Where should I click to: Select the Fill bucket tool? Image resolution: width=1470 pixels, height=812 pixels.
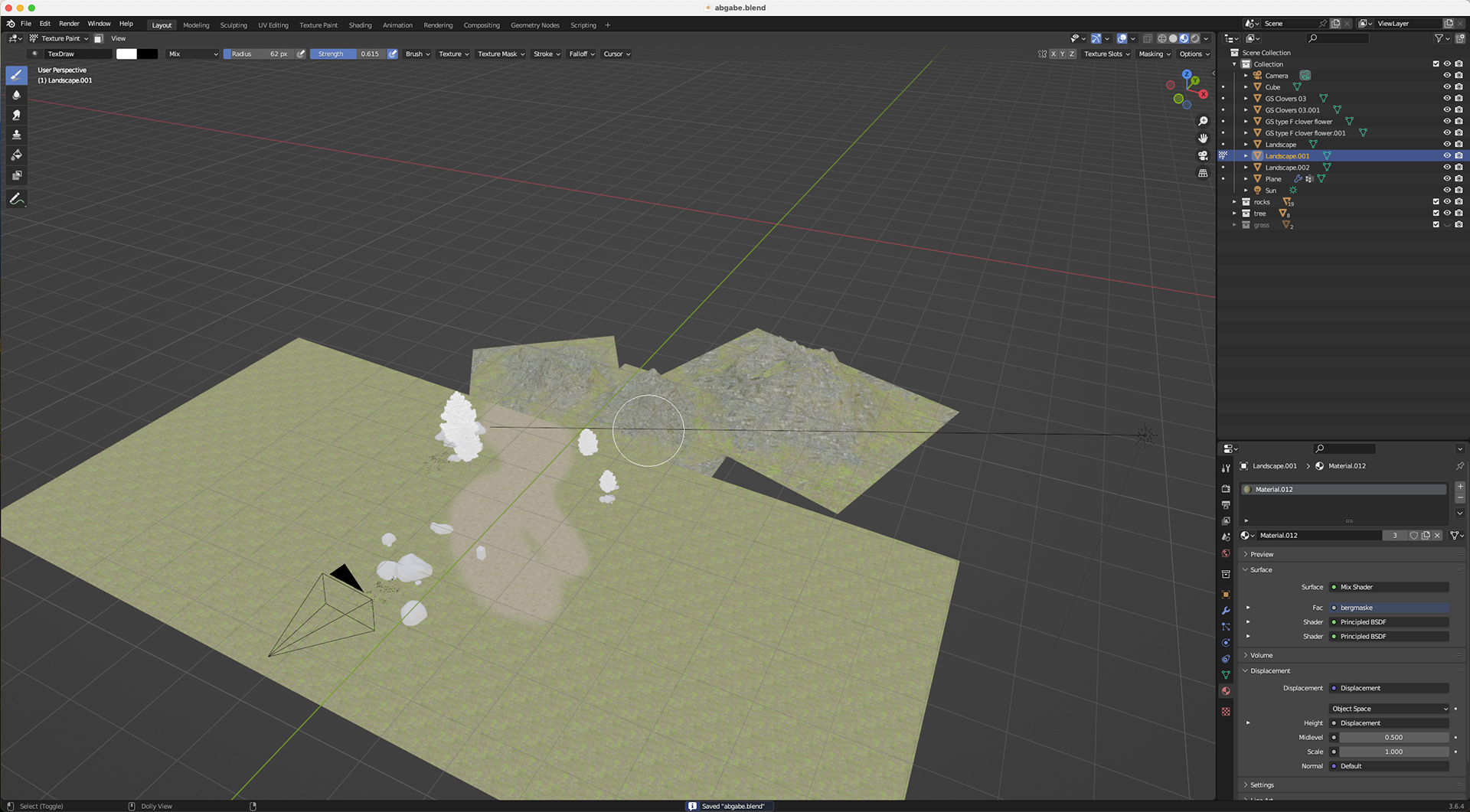point(16,155)
